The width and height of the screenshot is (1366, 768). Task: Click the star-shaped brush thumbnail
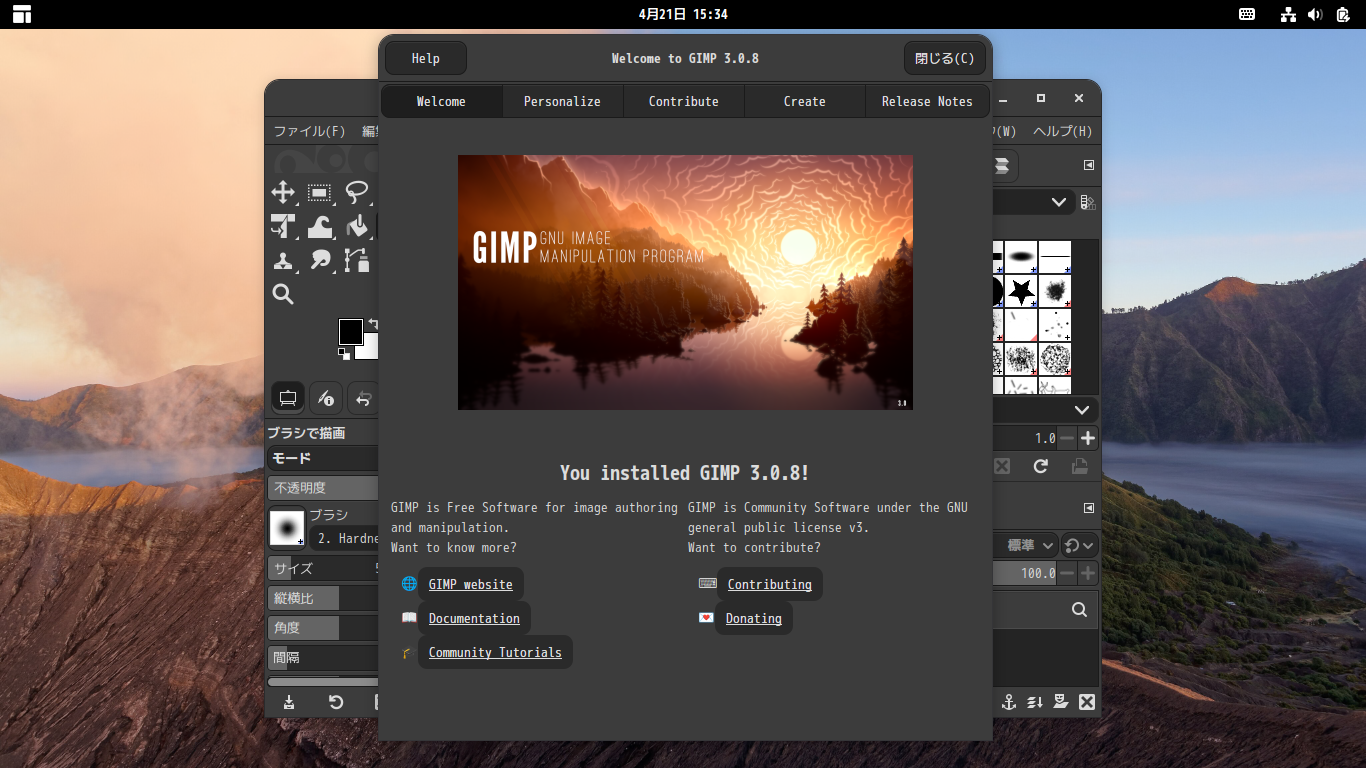tap(1021, 291)
